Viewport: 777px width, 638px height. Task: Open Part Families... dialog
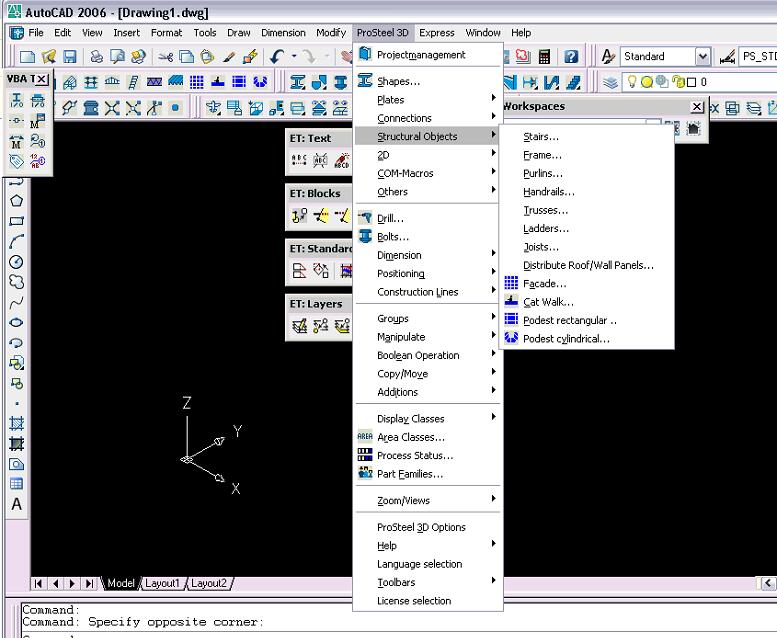pos(426,473)
